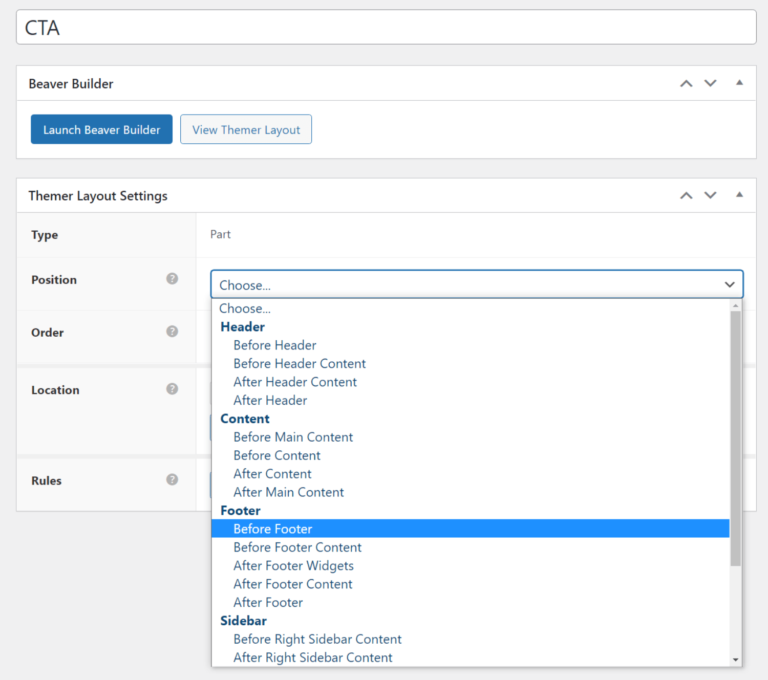Screen dimensions: 768x680
Task: Click the Launch Beaver Builder button
Action: [x=101, y=130]
